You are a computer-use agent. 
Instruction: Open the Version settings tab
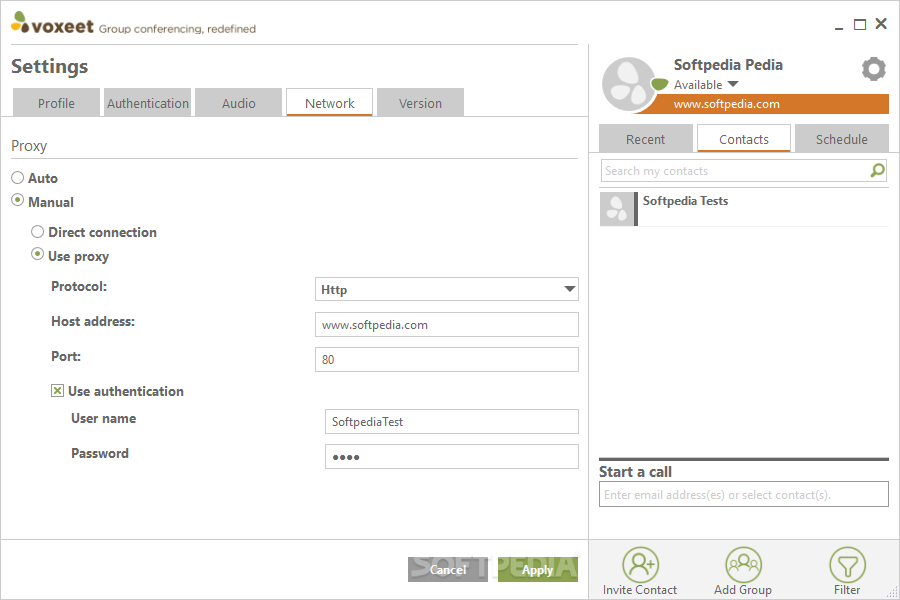point(420,103)
